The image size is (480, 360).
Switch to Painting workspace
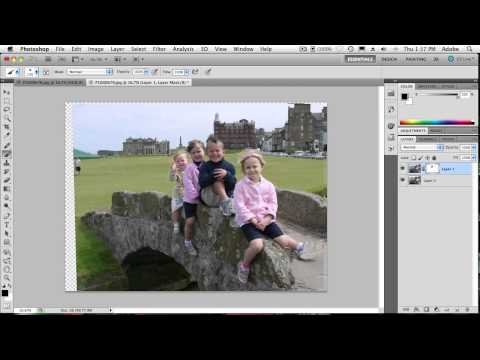(416, 60)
